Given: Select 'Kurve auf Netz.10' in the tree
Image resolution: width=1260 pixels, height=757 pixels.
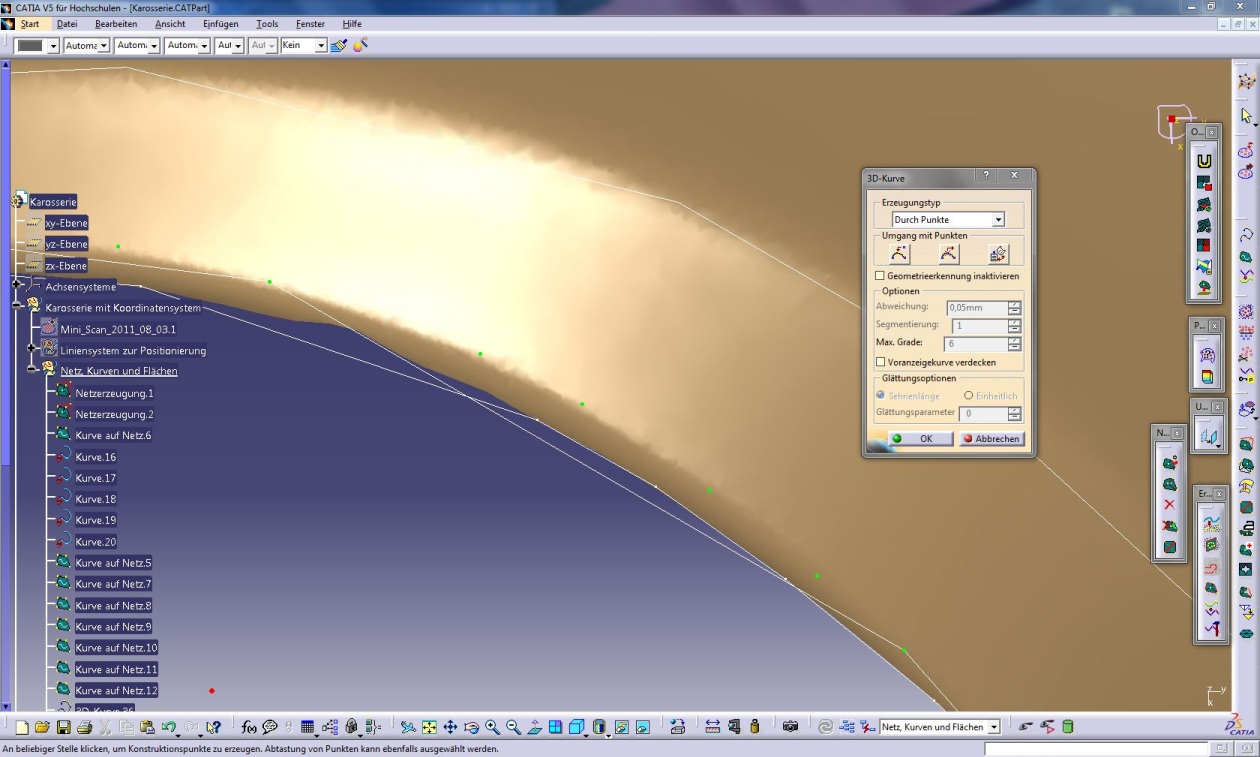Looking at the screenshot, I should click(116, 648).
